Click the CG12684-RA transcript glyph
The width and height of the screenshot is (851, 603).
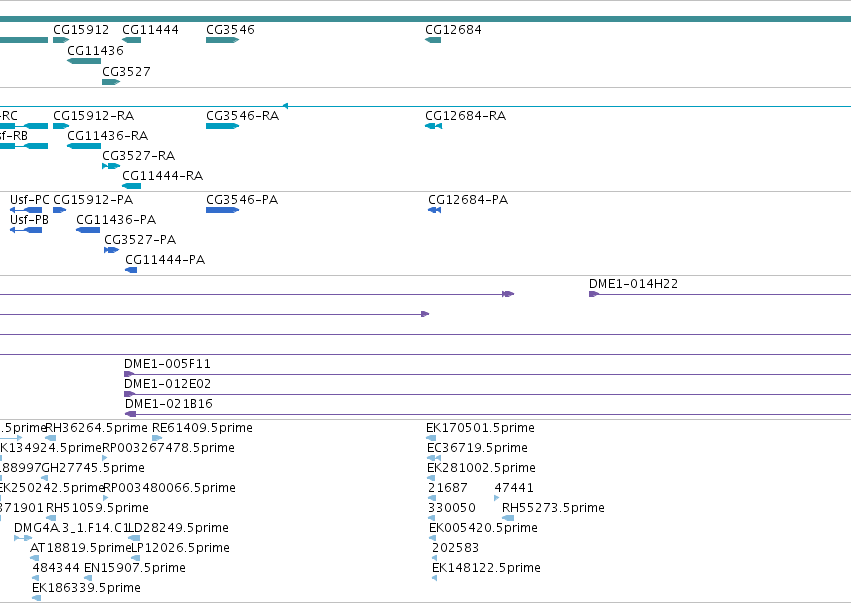[x=434, y=126]
